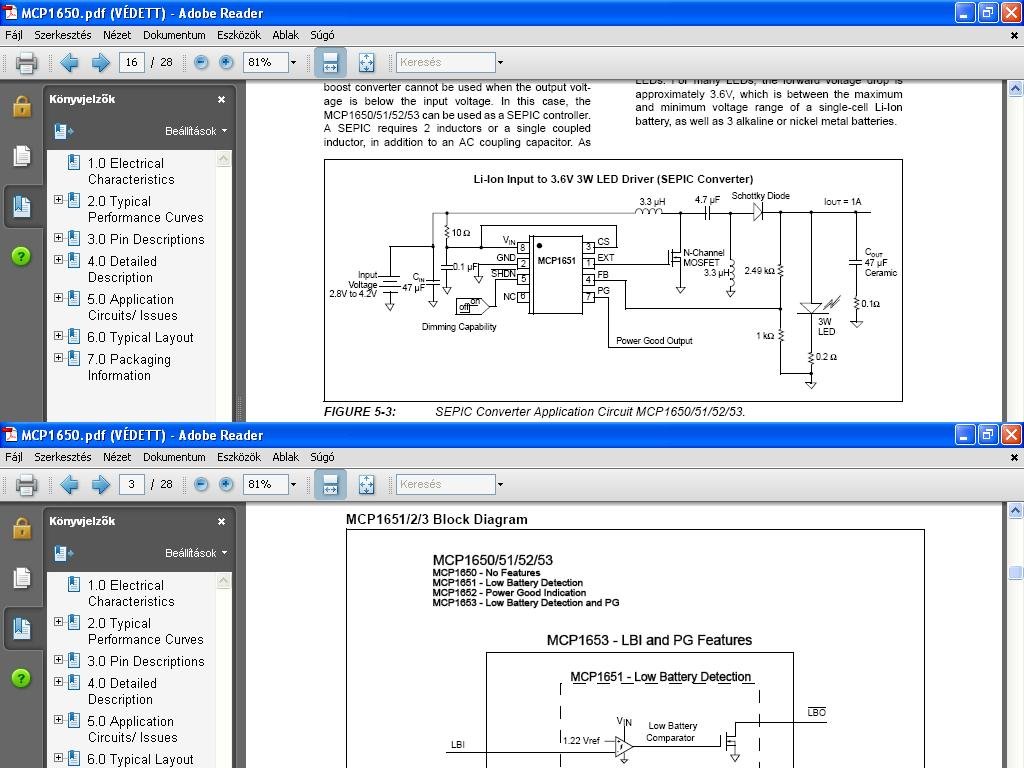
Task: Open Eszközök menu in bottom window
Action: tap(239, 457)
